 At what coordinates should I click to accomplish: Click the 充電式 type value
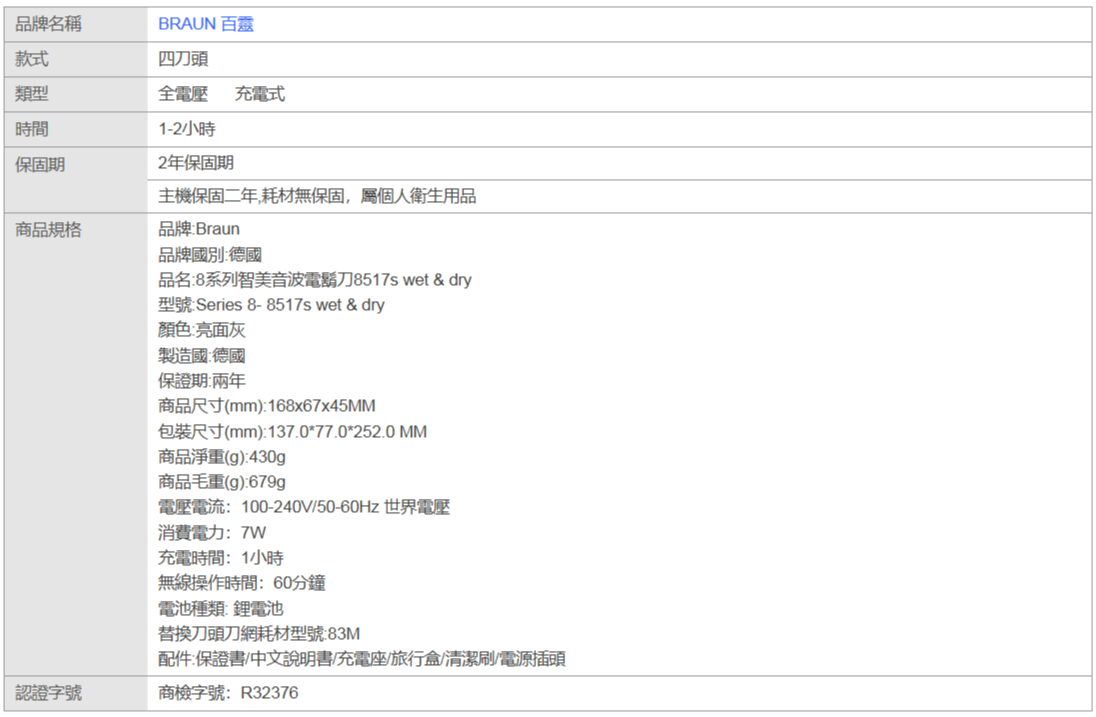259,94
